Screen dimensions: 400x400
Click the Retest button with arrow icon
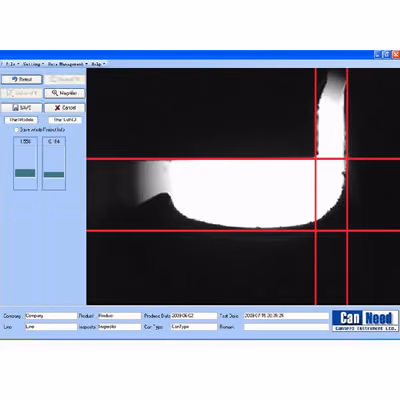tap(22, 79)
